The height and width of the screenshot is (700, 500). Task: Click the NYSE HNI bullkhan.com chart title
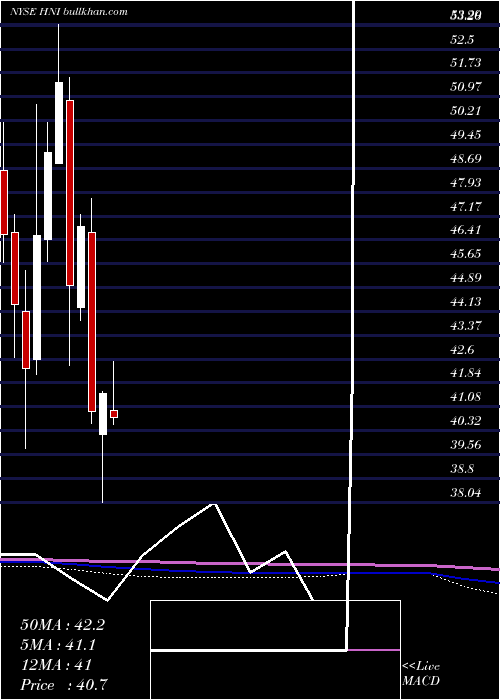[69, 12]
